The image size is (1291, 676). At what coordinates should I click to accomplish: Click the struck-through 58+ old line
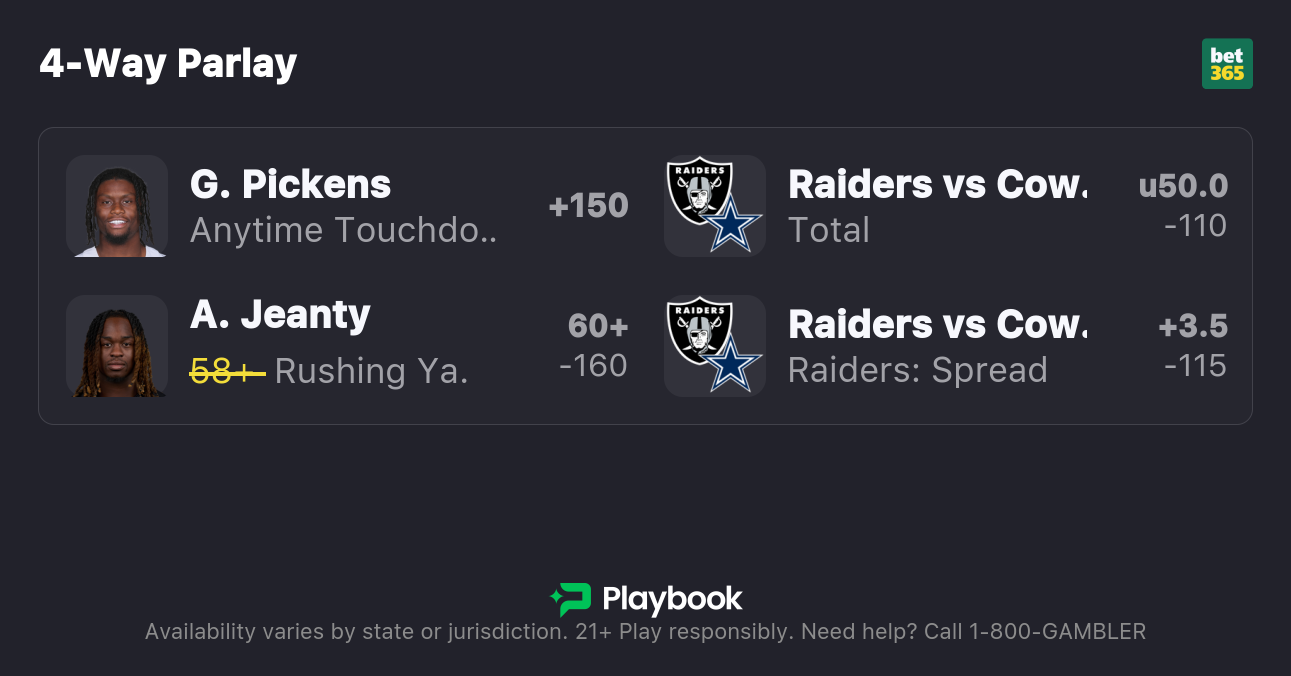point(227,371)
